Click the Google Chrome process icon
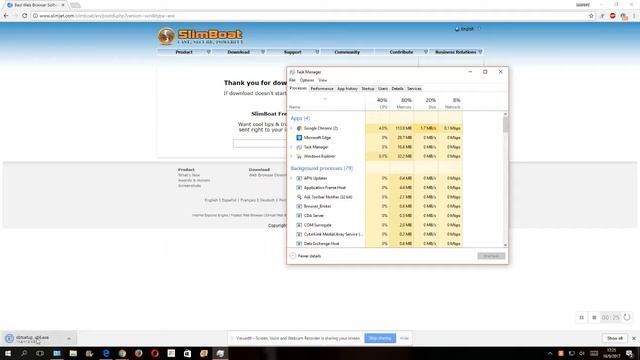640x360 pixels. point(299,128)
